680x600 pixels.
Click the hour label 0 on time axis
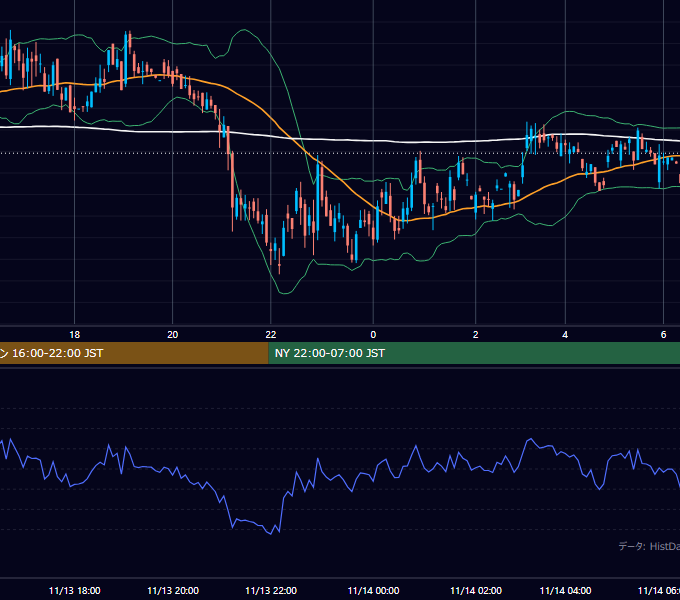pyautogui.click(x=373, y=335)
